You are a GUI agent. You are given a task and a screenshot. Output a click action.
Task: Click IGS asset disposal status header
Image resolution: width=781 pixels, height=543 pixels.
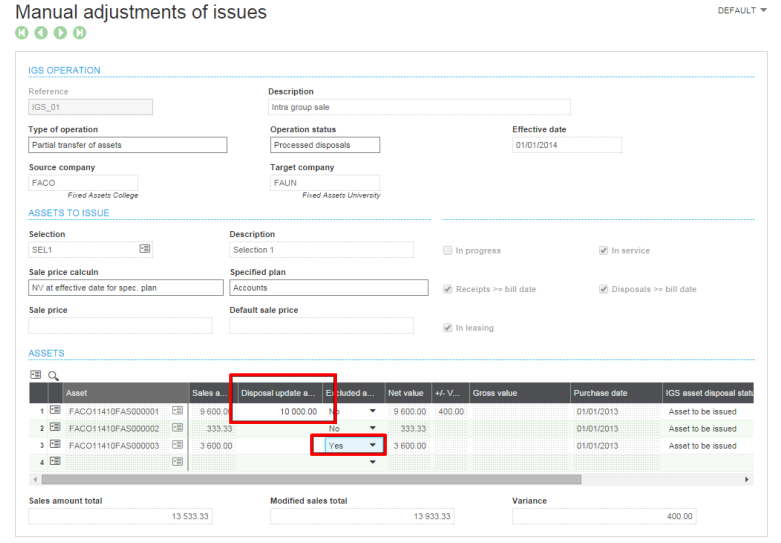click(x=708, y=393)
